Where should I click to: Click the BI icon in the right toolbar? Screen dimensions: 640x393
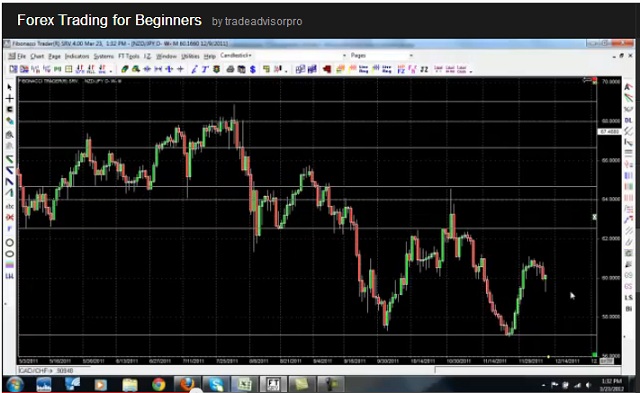coord(629,309)
